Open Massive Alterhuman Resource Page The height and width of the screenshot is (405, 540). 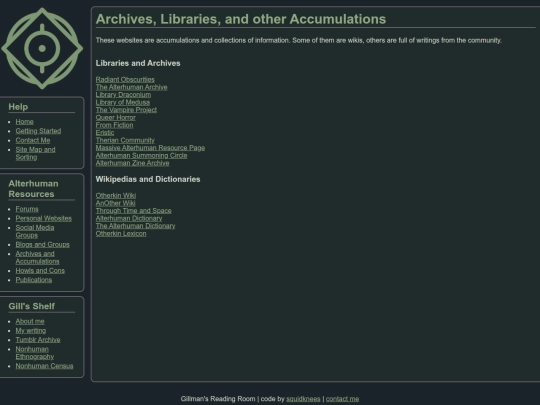[x=150, y=148]
